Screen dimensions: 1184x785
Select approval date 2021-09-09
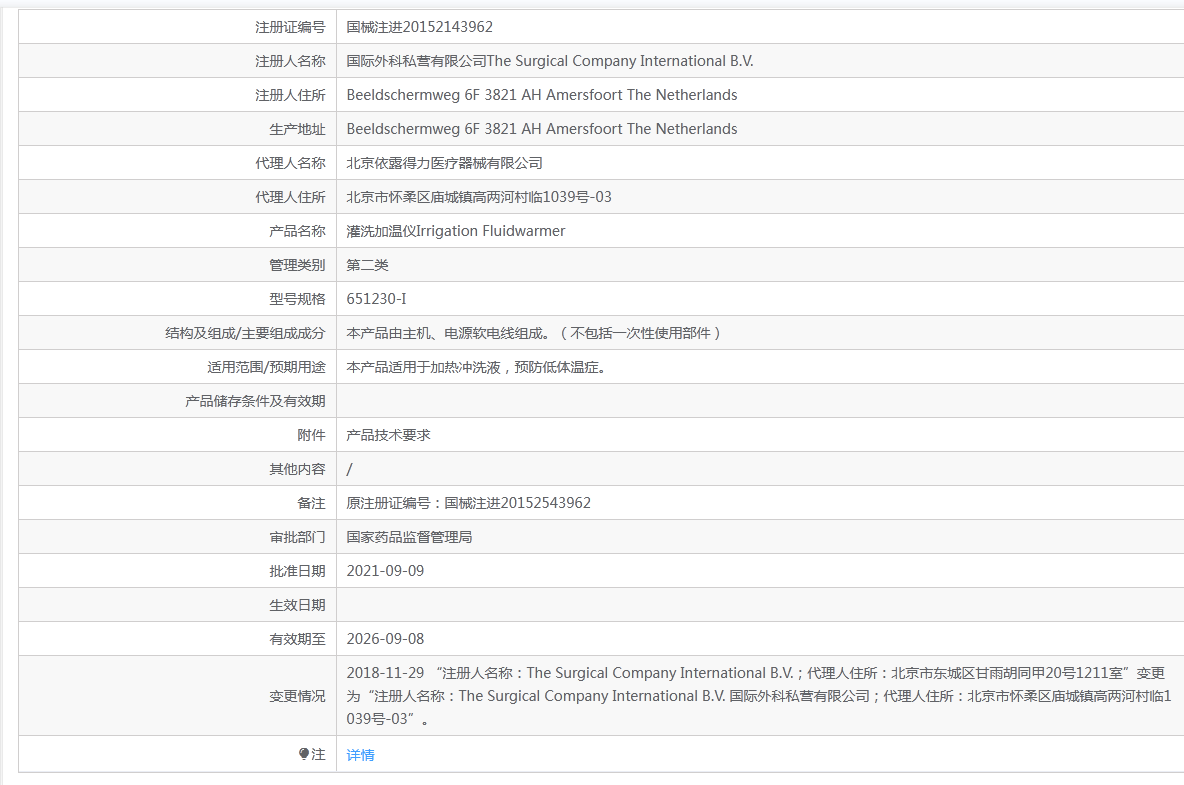pyautogui.click(x=385, y=571)
